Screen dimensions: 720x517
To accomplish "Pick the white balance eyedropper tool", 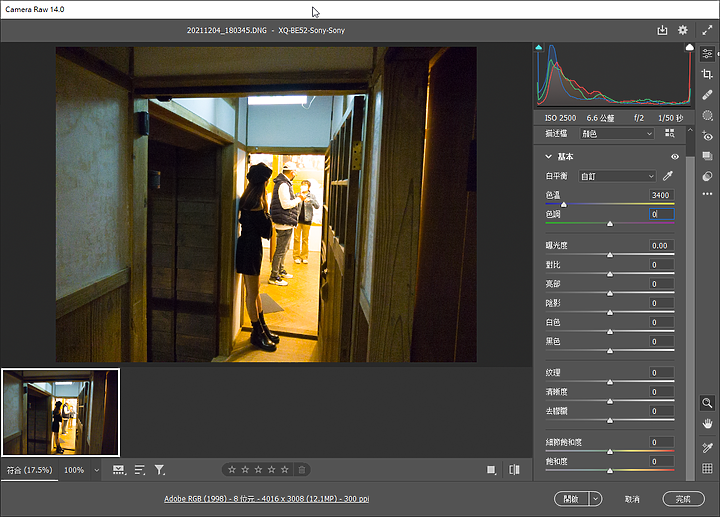I will [668, 176].
